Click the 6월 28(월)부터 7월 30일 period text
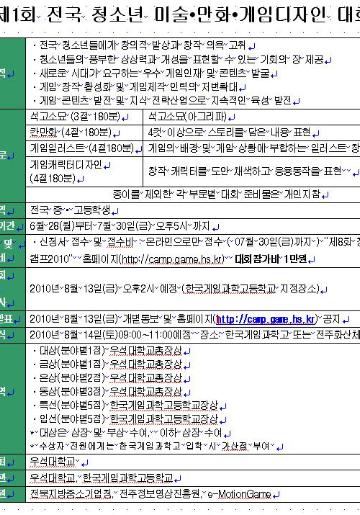This screenshot has width=360, height=515. click(120, 226)
